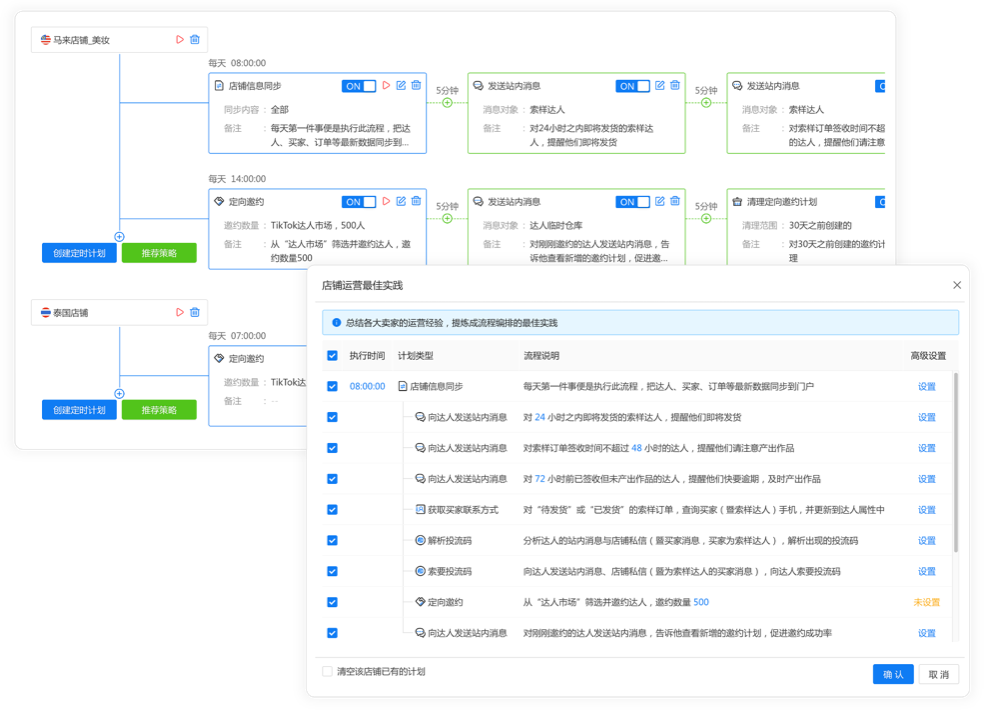Screen dimensions: 984x710
Task: Click the plus circle after 店铺信息同步 card
Action: [x=447, y=102]
